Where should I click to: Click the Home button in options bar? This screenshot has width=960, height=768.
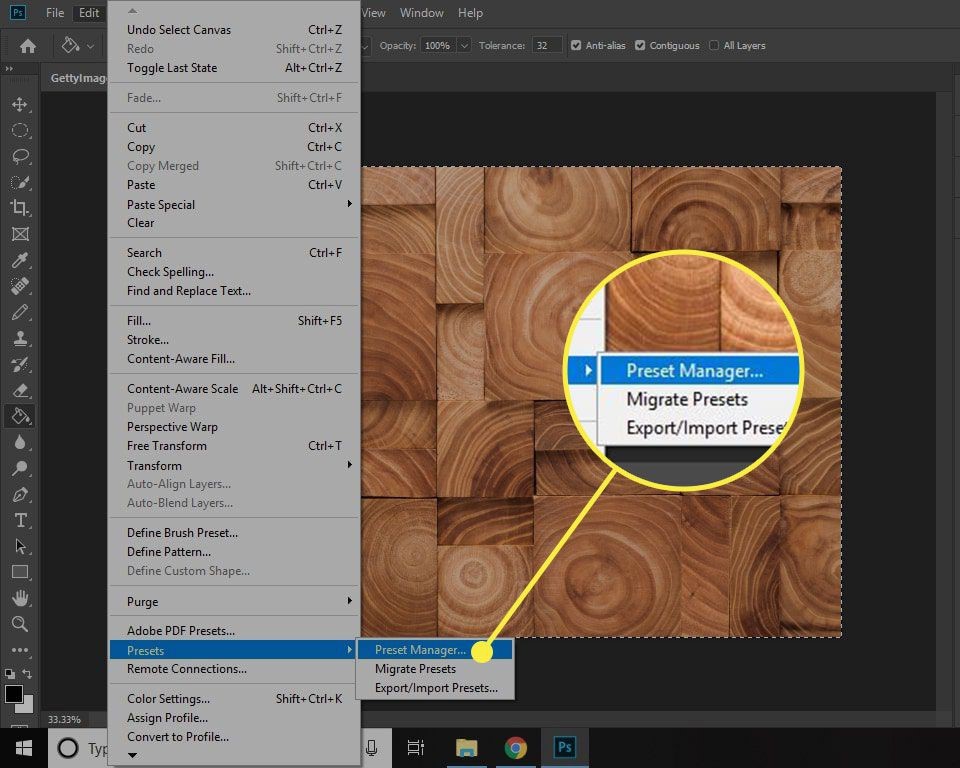(x=28, y=46)
